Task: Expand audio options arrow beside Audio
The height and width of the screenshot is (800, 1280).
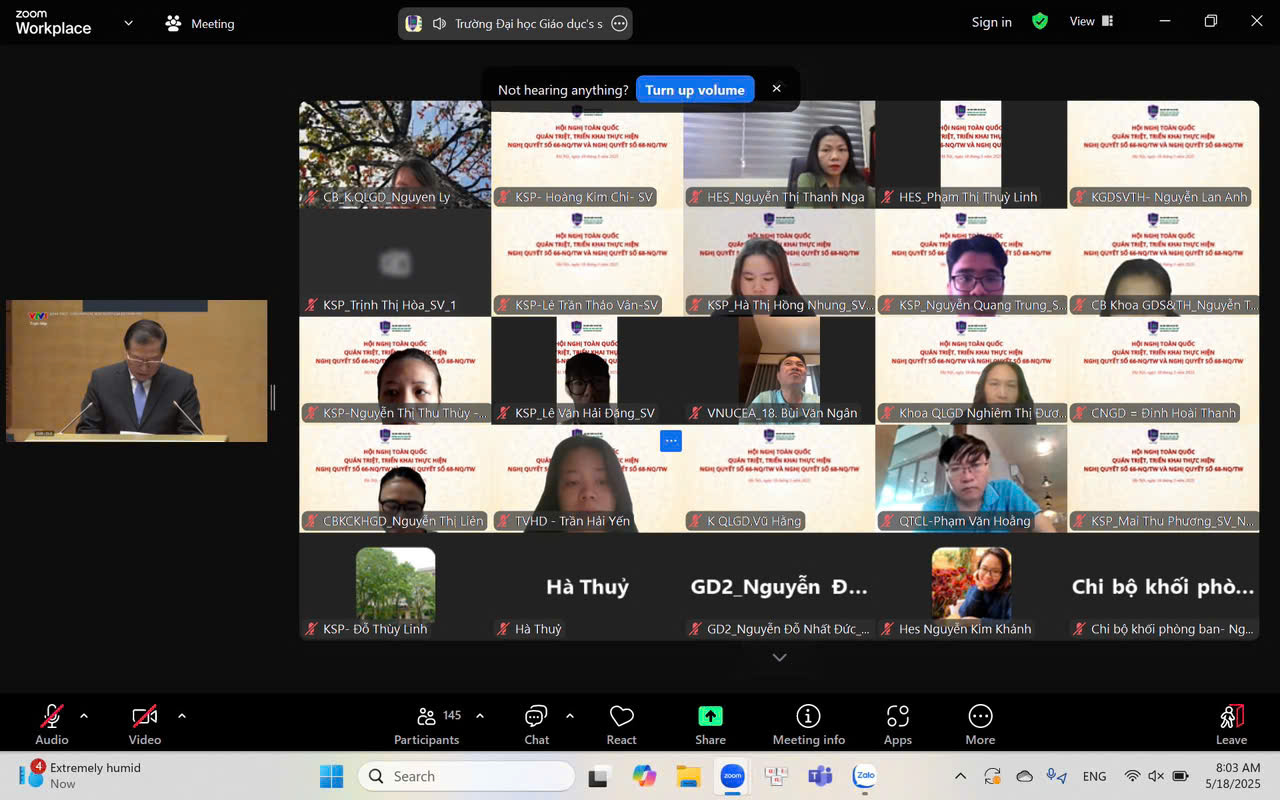Action: pos(84,716)
